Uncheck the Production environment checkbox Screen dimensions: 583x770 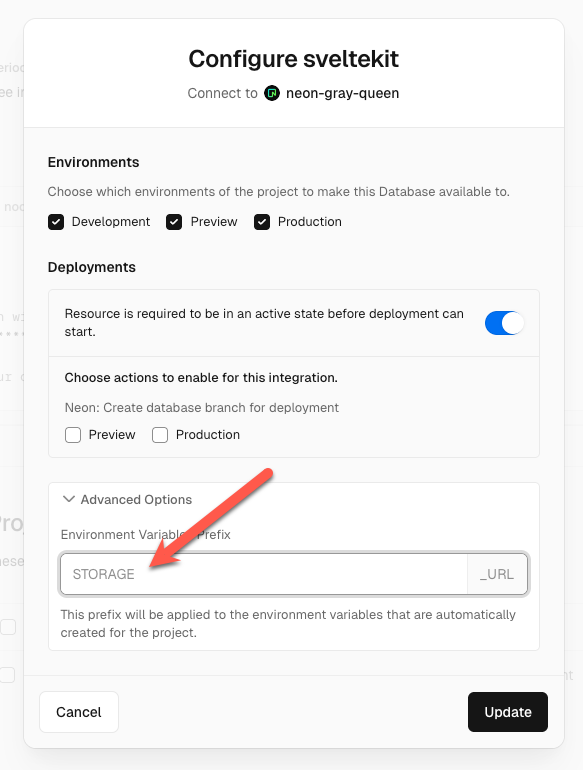(x=262, y=222)
